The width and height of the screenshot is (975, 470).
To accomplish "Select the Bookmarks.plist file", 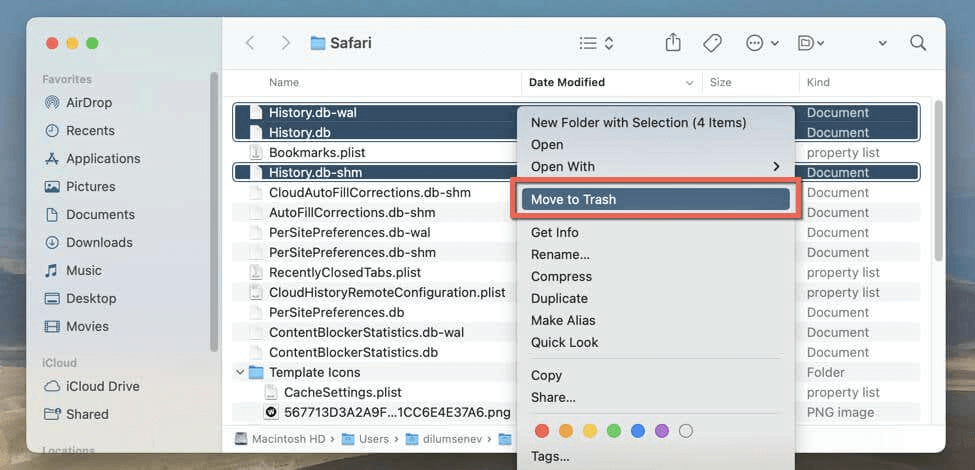I will click(x=316, y=152).
